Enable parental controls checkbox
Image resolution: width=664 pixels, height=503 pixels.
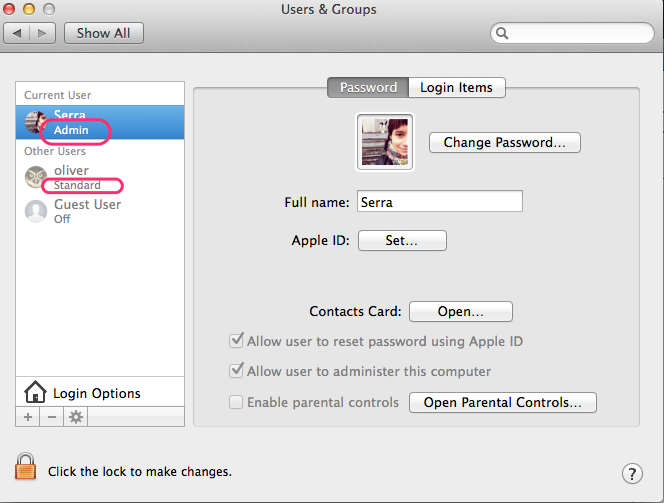(236, 402)
